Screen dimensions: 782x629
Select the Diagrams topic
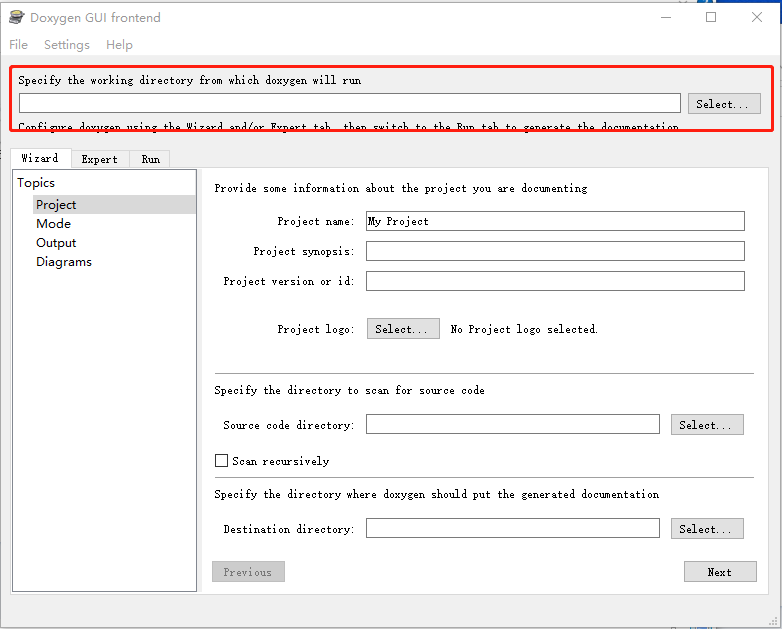[x=64, y=262]
